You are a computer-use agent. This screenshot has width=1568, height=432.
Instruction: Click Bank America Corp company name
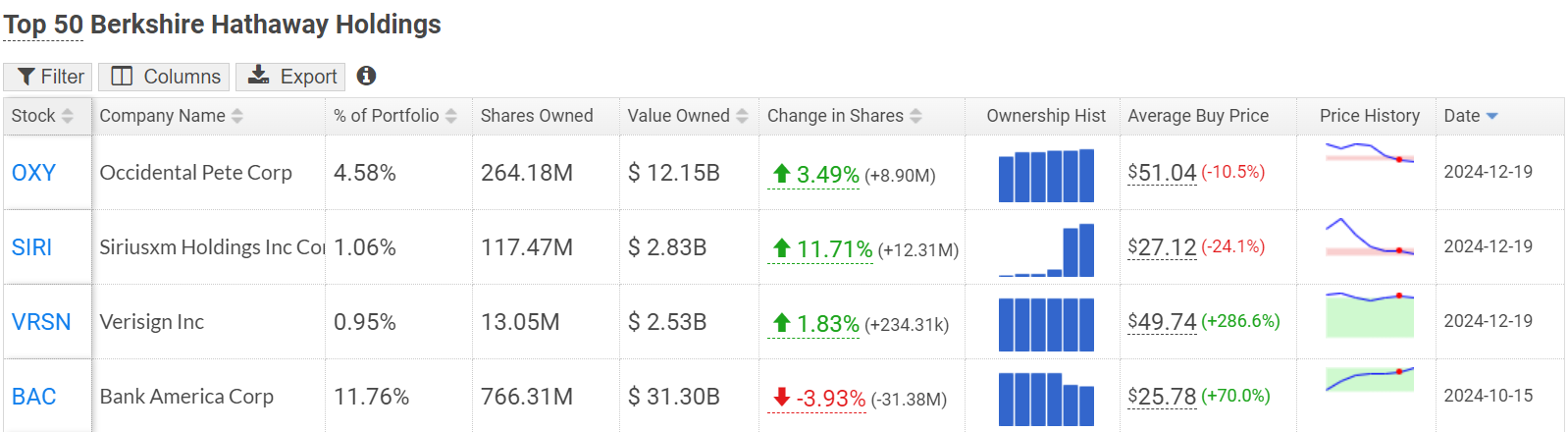point(186,397)
